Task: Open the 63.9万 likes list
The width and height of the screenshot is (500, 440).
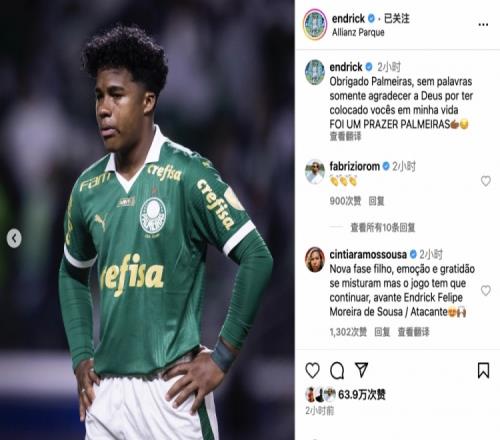Action: coord(362,395)
